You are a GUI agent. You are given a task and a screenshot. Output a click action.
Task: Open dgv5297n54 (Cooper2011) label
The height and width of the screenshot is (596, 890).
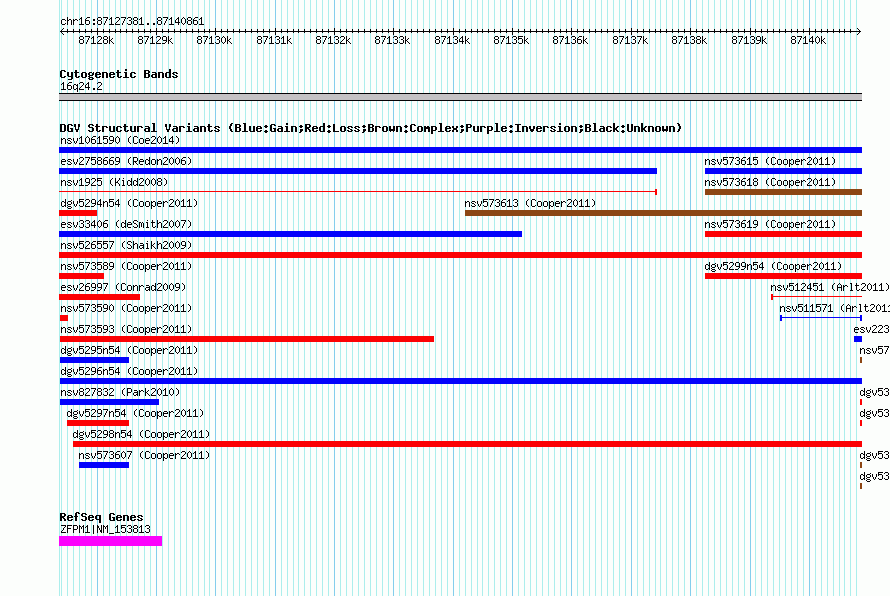tap(135, 413)
